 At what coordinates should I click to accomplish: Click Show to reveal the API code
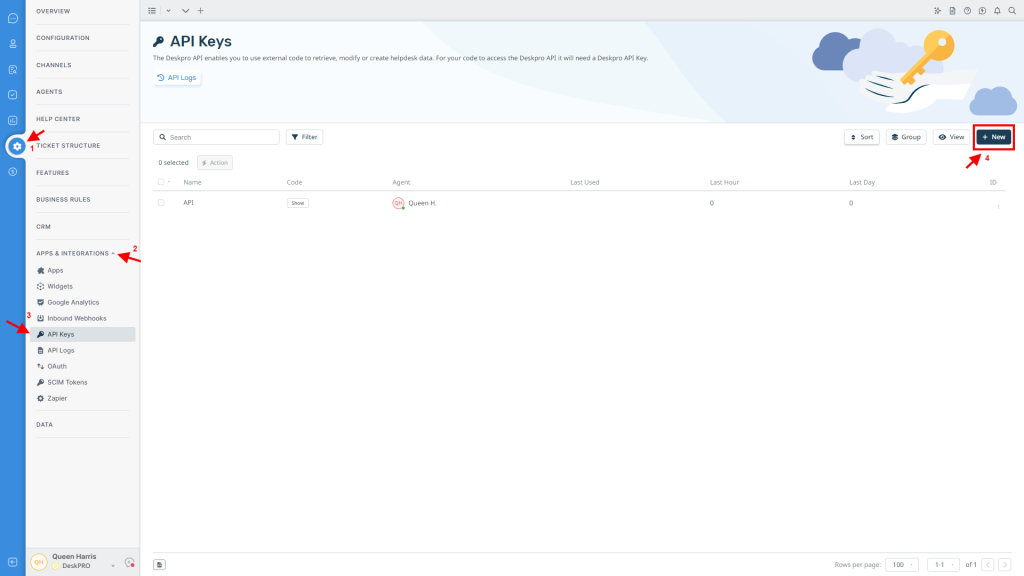pos(297,203)
